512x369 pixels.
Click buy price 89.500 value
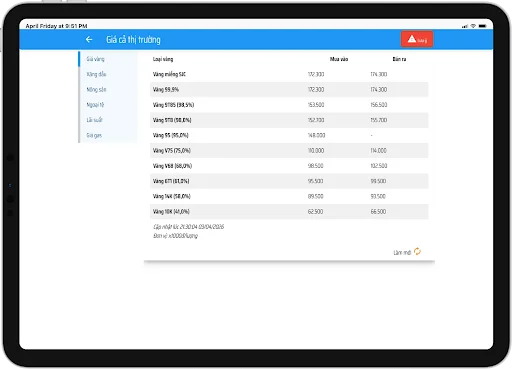[x=315, y=196]
